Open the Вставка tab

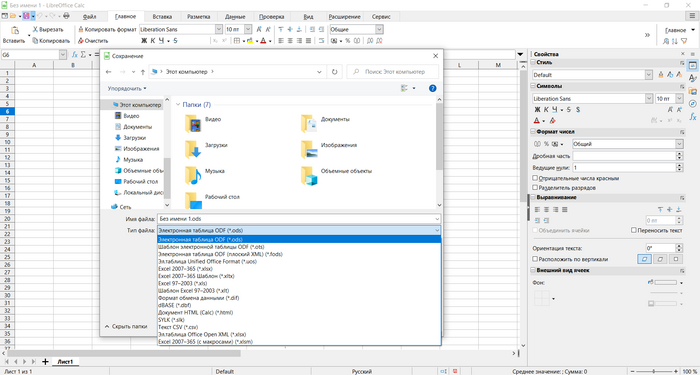pyautogui.click(x=162, y=17)
